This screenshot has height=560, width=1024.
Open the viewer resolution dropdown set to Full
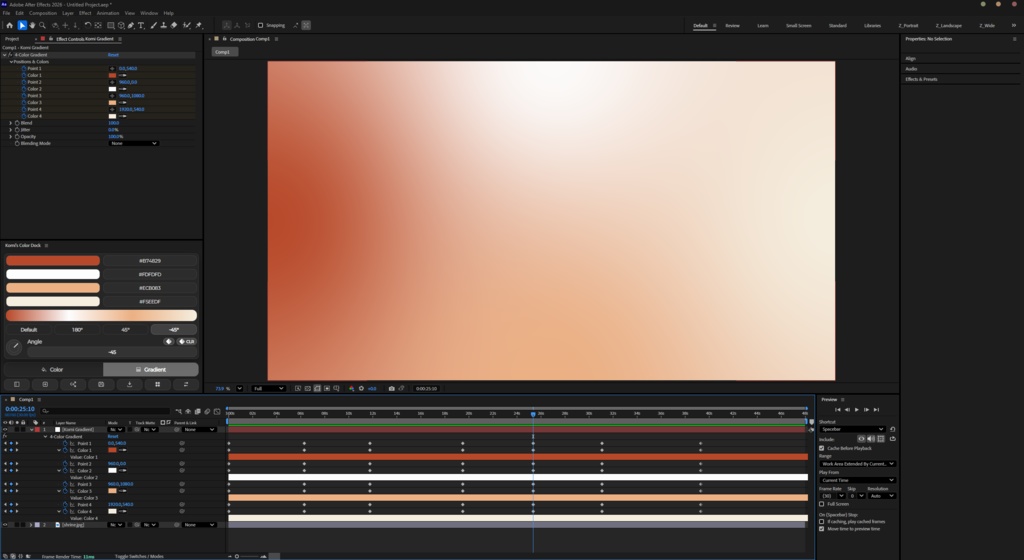(x=268, y=388)
